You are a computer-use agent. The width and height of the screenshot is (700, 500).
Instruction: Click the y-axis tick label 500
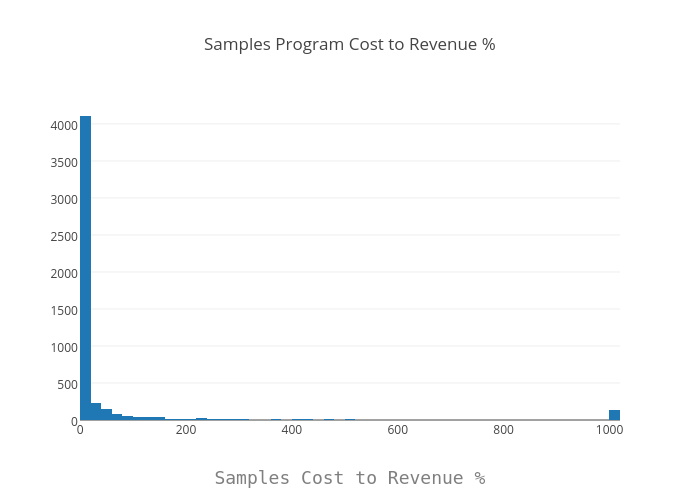click(x=67, y=384)
